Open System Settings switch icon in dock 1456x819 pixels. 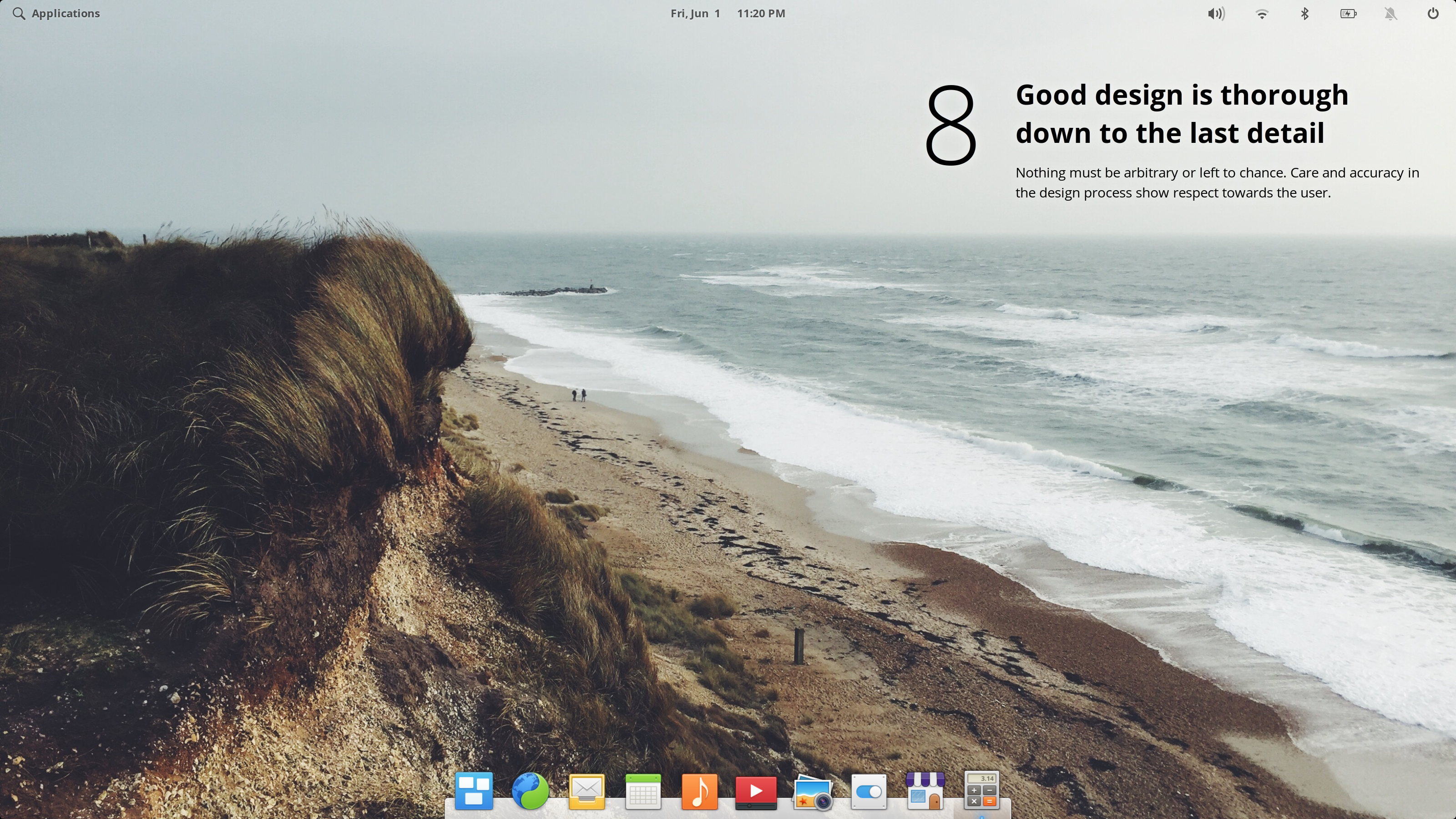[869, 791]
